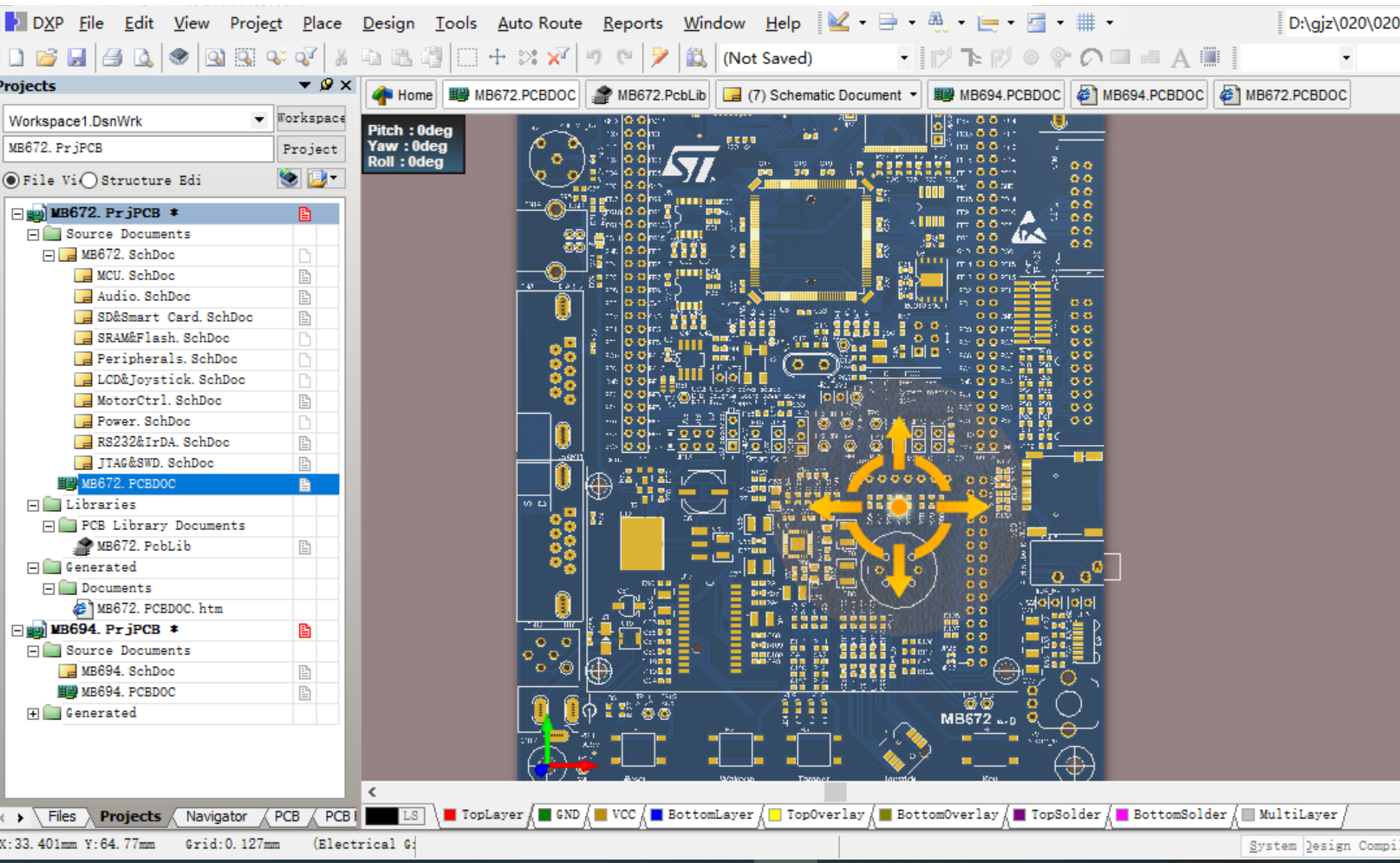Select the dashed rectangle Select Inside Area tool
The image size is (1400, 863).
pos(467,58)
